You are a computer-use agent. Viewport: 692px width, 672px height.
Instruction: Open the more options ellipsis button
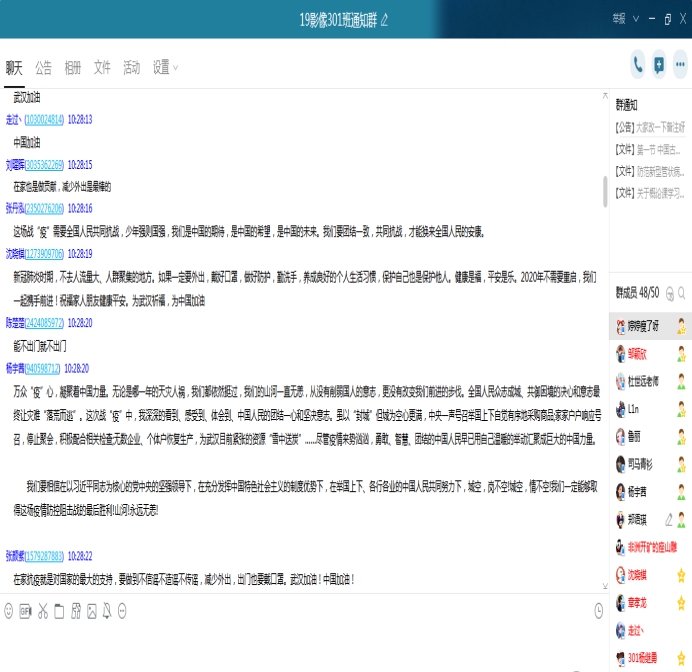(123, 610)
